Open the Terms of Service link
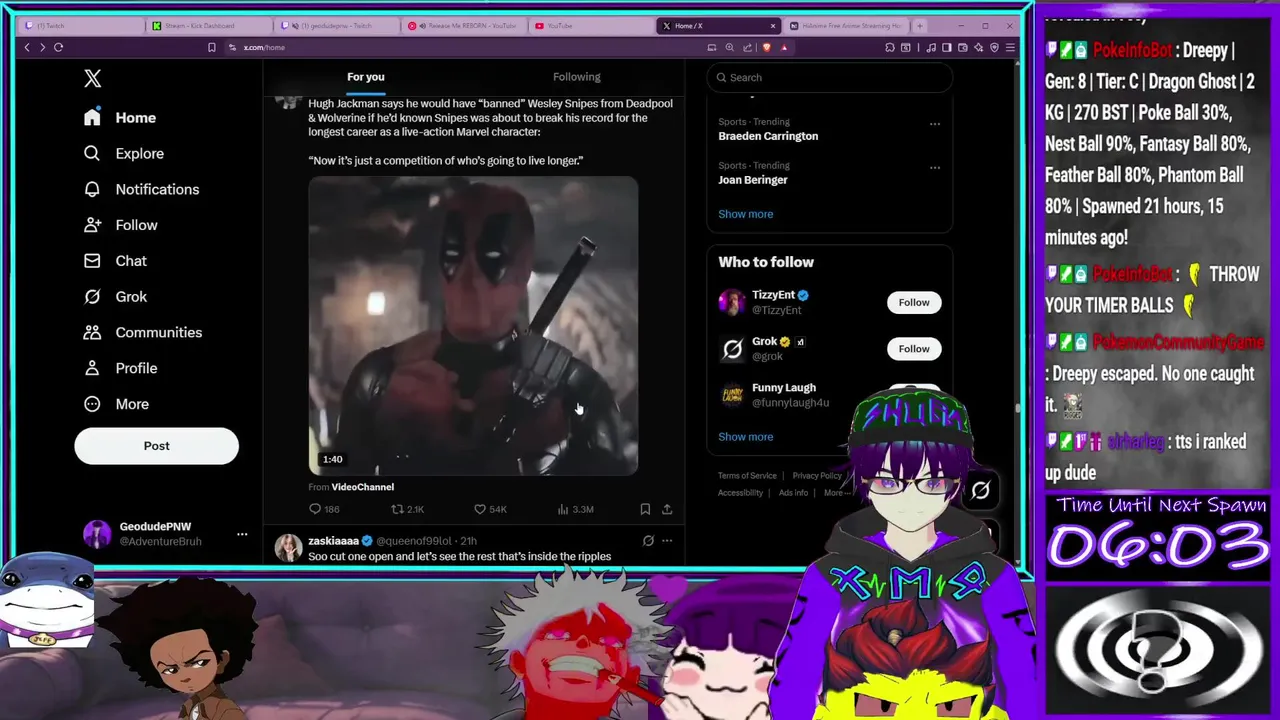 tap(747, 476)
